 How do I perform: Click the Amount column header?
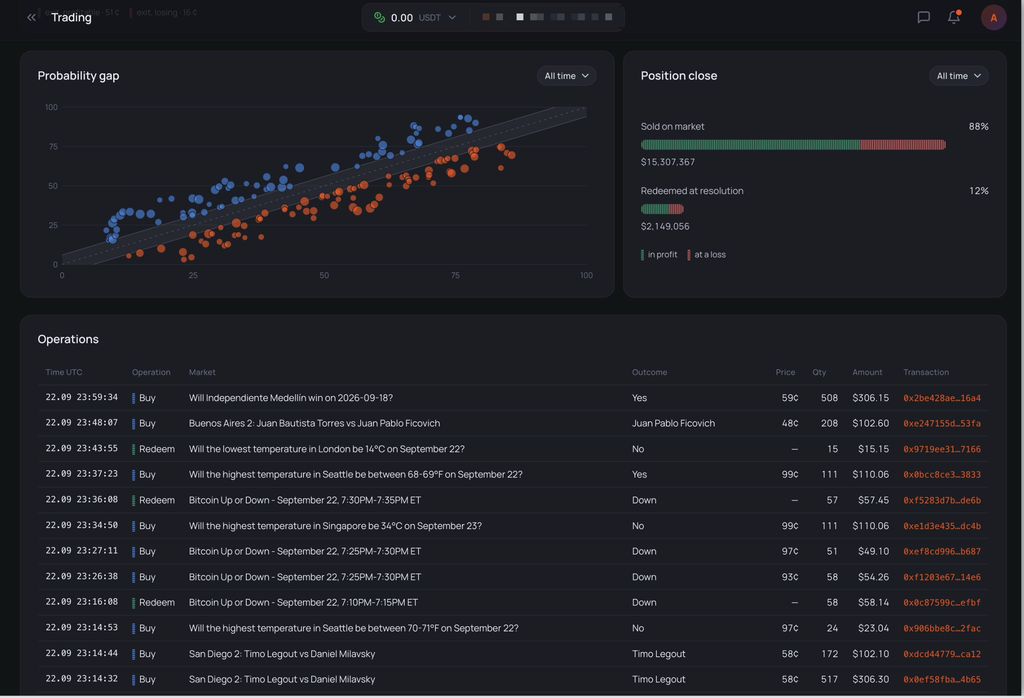[x=867, y=372]
